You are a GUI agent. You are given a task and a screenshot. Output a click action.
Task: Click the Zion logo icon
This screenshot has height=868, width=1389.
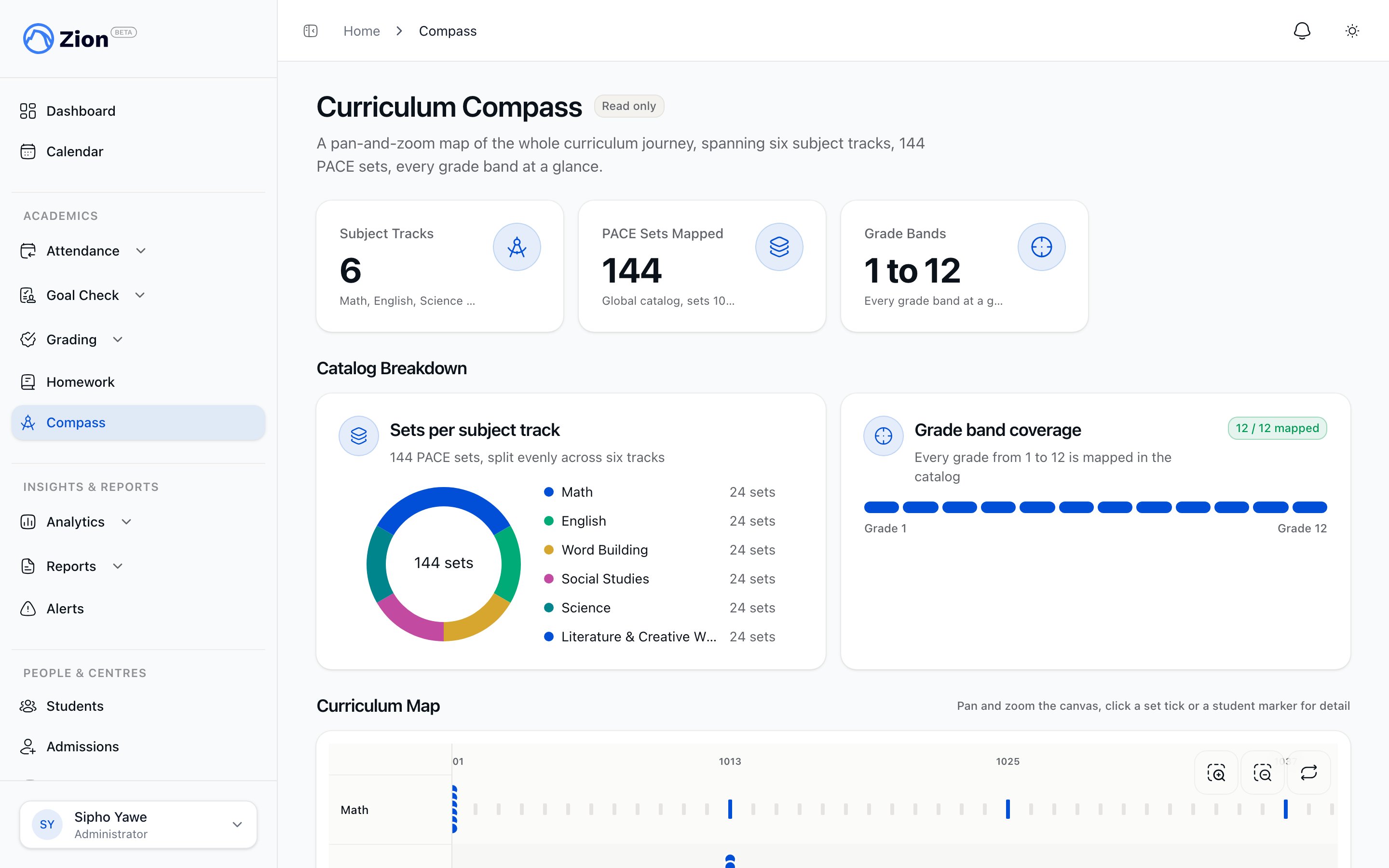click(x=38, y=39)
